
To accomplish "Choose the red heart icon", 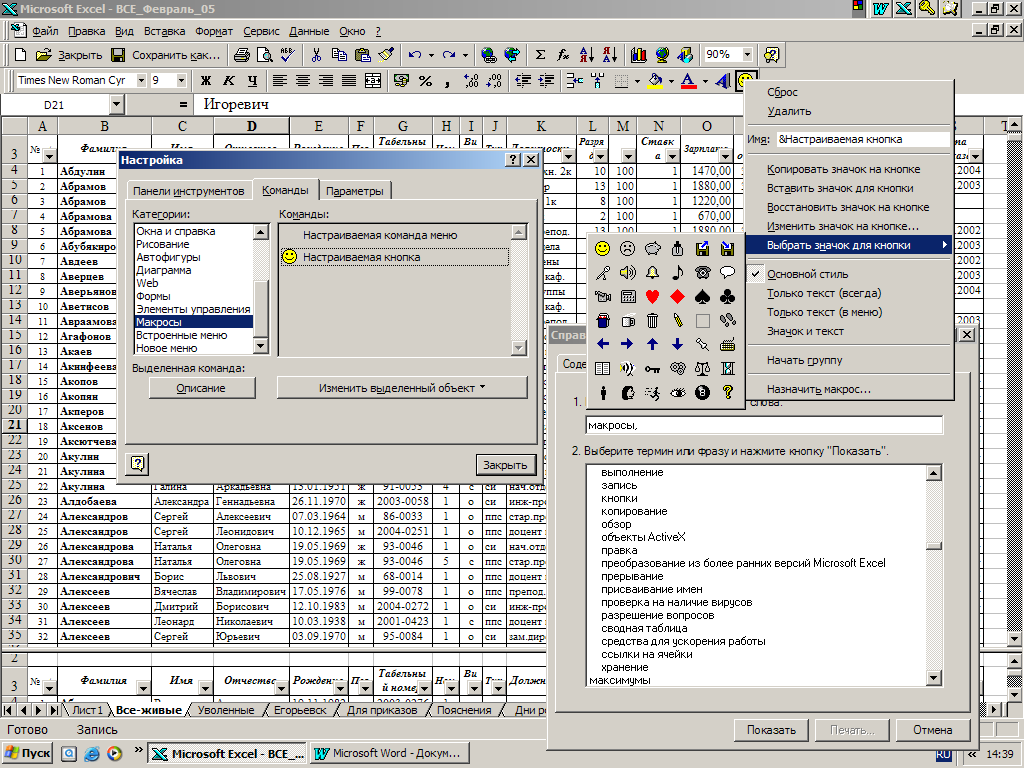I will pos(652,296).
